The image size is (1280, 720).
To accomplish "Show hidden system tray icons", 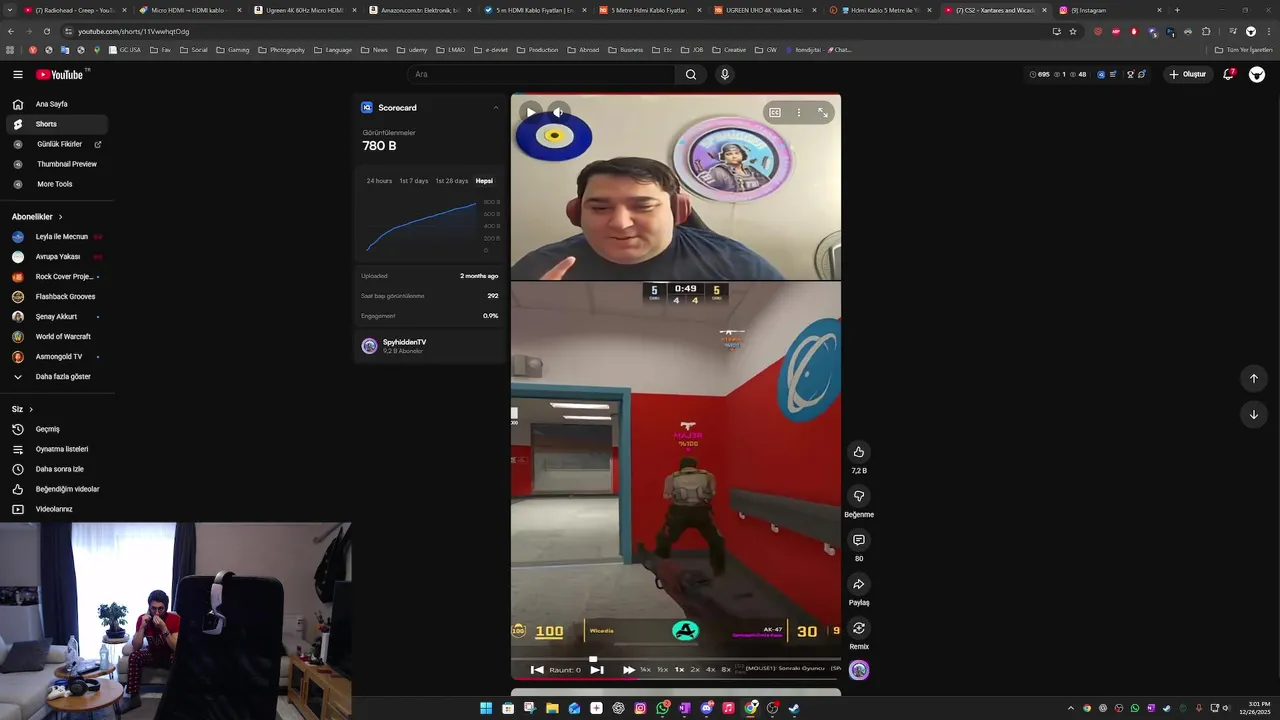I will 1071,708.
